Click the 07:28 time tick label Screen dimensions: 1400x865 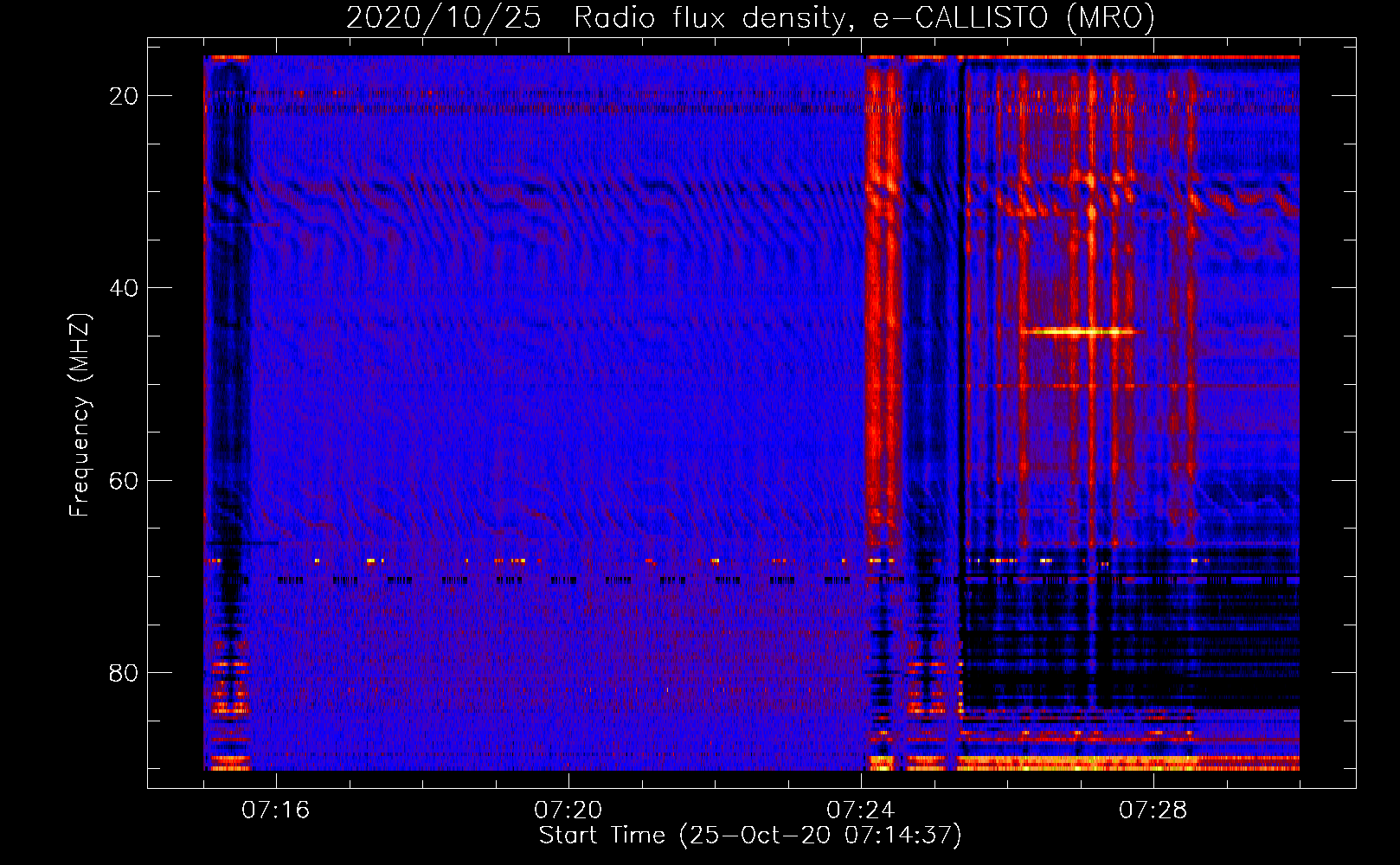pyautogui.click(x=1153, y=811)
